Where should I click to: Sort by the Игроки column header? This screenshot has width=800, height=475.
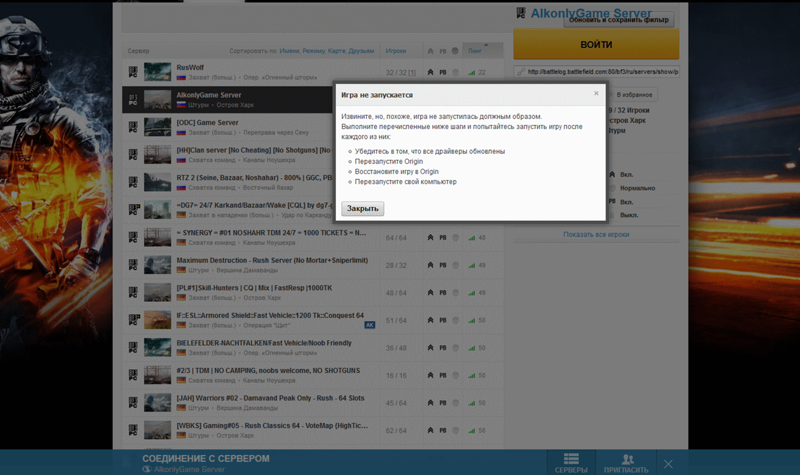[396, 51]
